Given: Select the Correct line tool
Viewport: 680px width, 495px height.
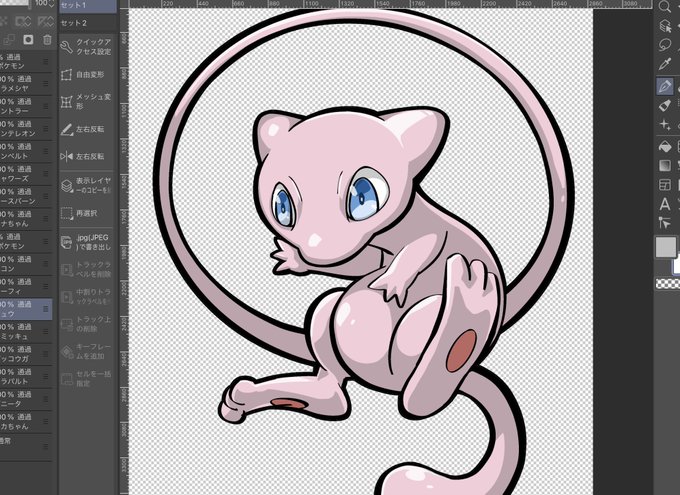Looking at the screenshot, I should 664,223.
